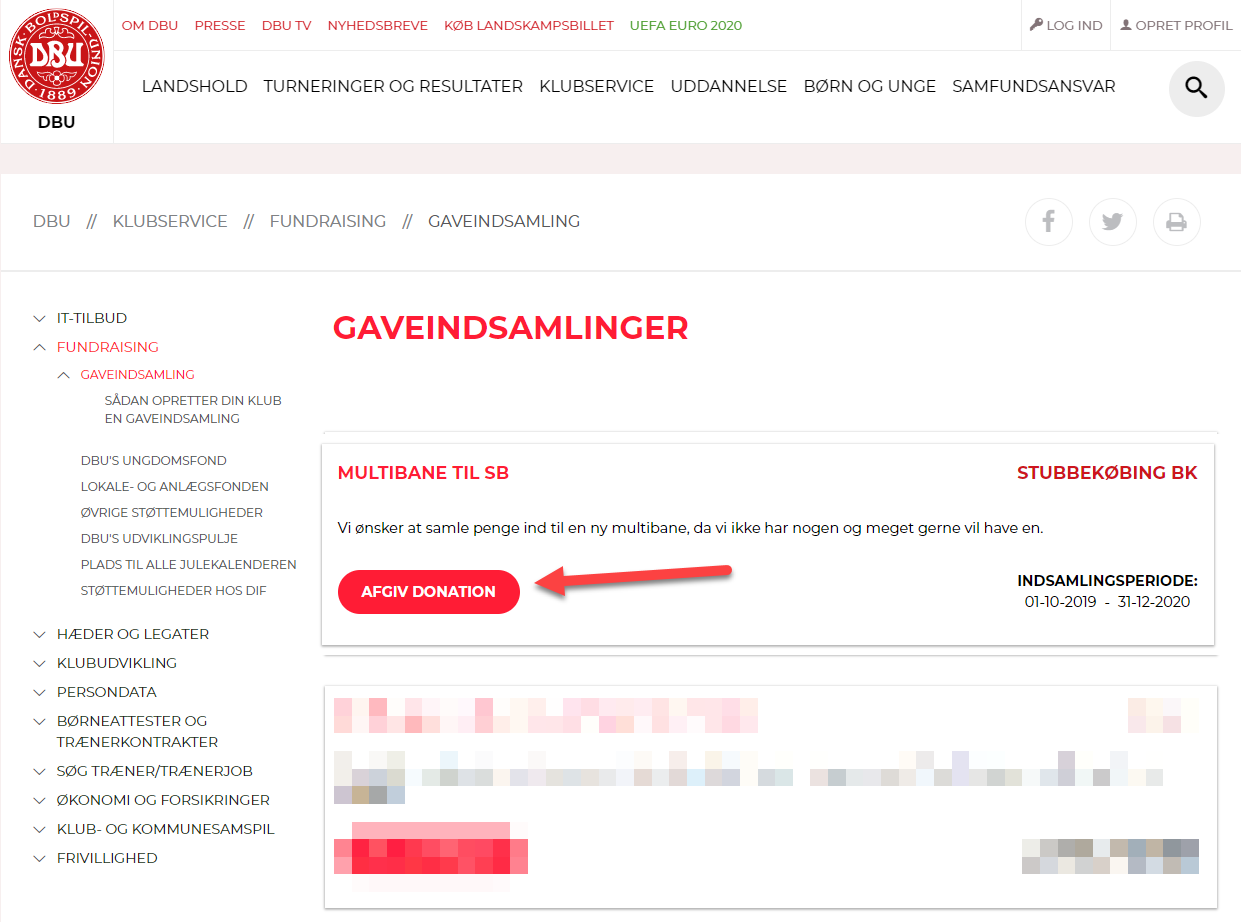Click the DBU logo
This screenshot has width=1241, height=922.
(57, 58)
